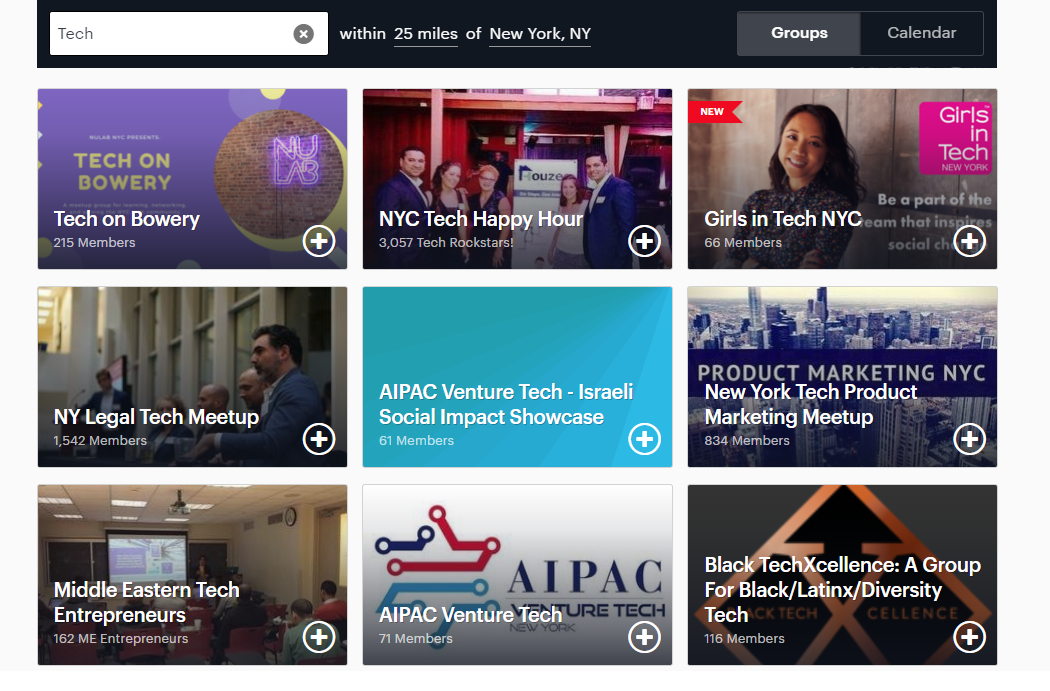
Task: Add Black TechXcellence group with plus
Action: click(969, 637)
